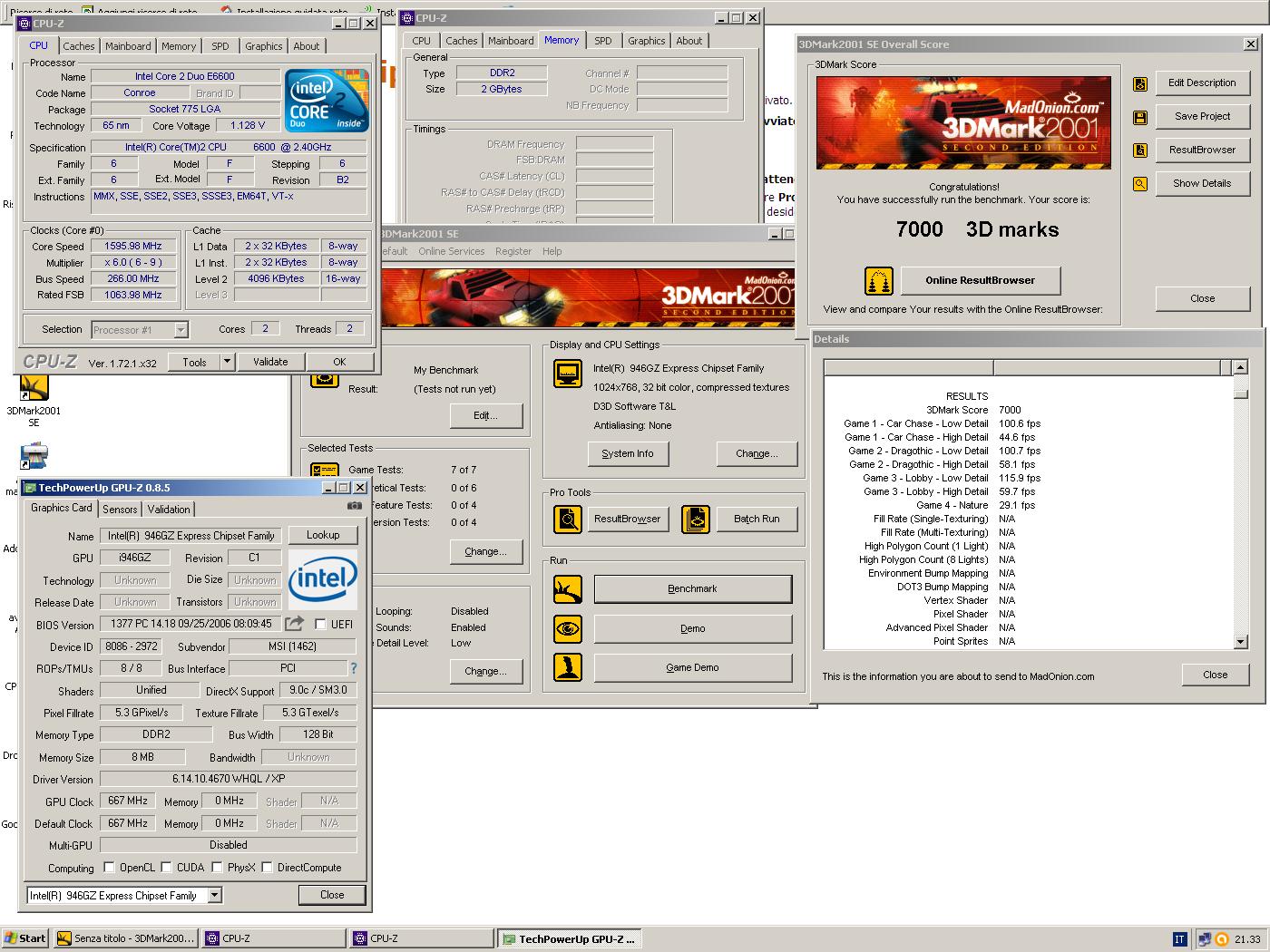Click the ResultBrowser magnifier icon in Pro Tools
1270x952 pixels.
click(568, 520)
